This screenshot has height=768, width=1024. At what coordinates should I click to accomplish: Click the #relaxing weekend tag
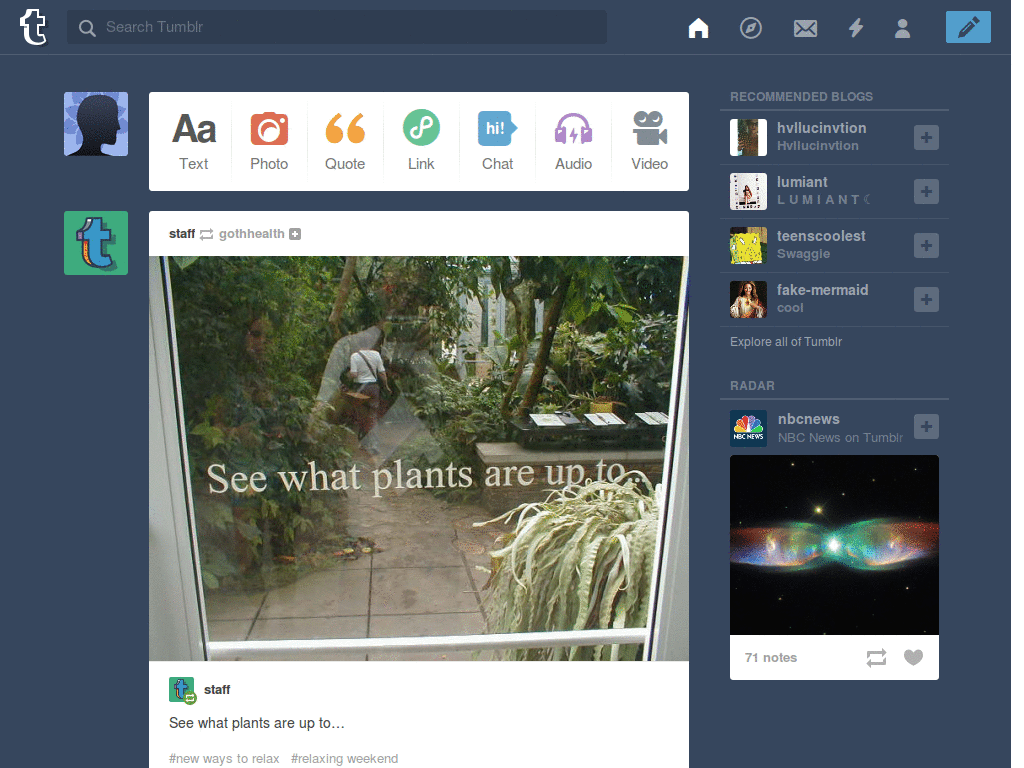click(344, 758)
